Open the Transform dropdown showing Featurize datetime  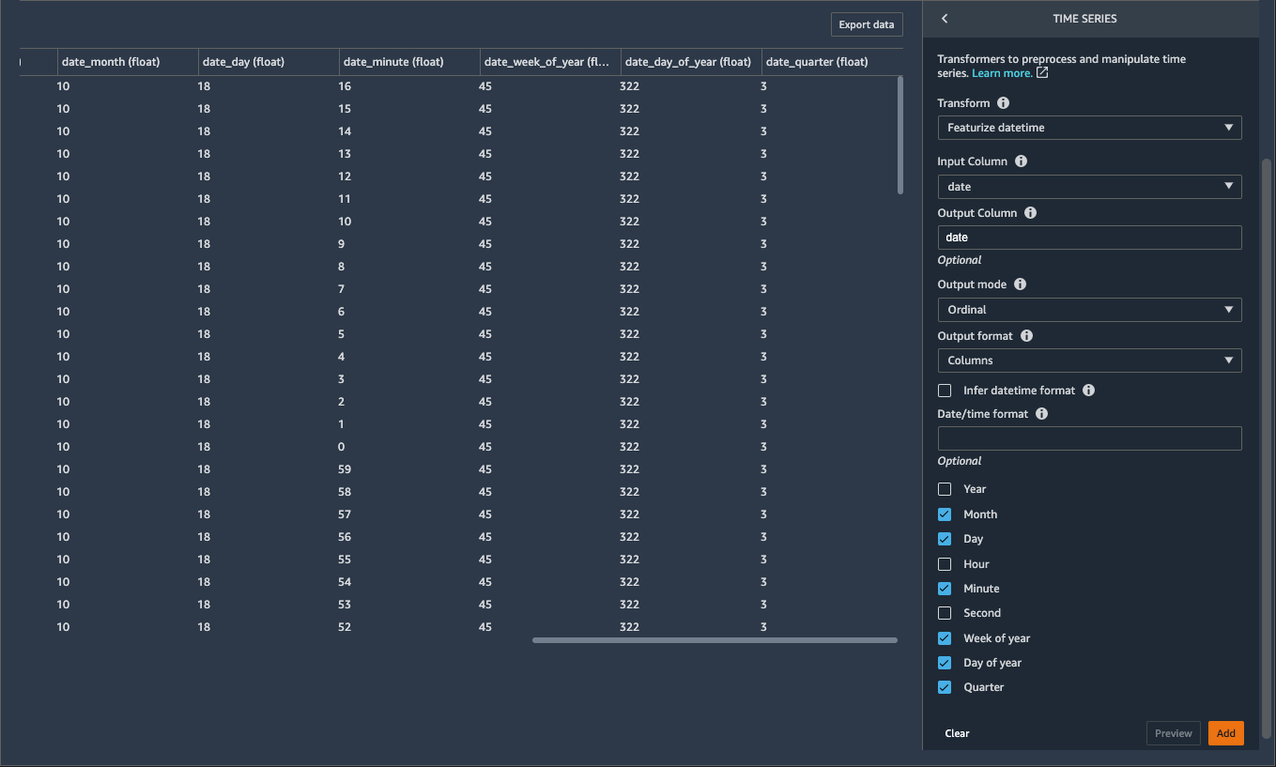pos(1089,127)
